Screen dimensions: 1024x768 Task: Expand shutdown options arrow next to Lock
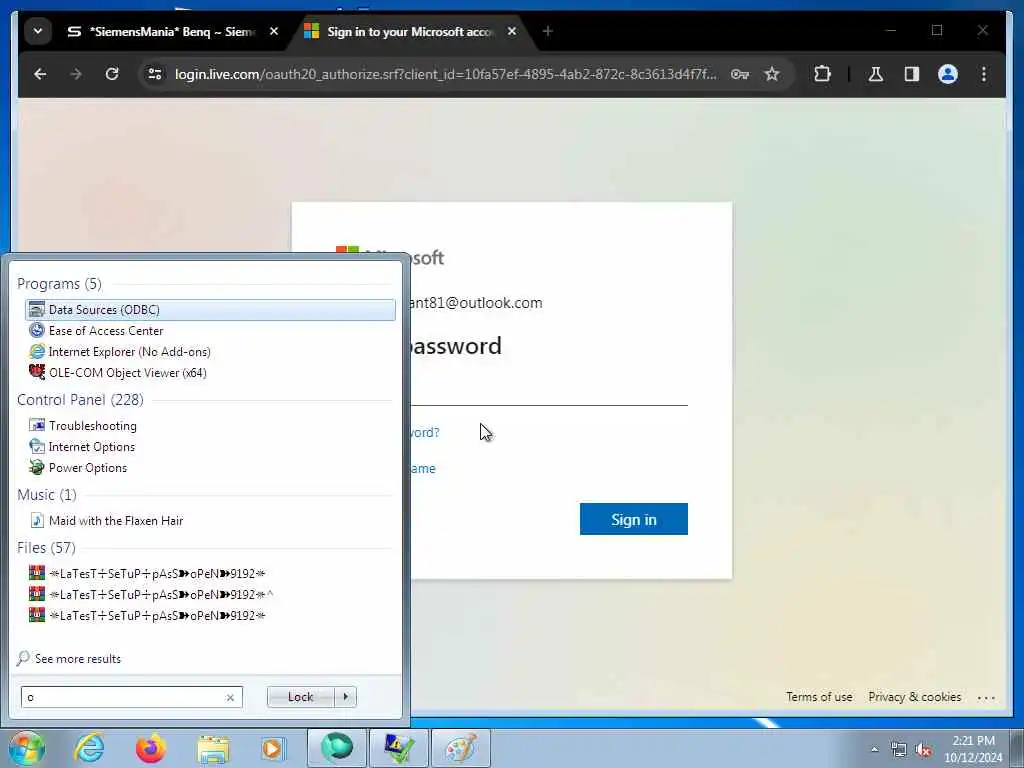345,697
